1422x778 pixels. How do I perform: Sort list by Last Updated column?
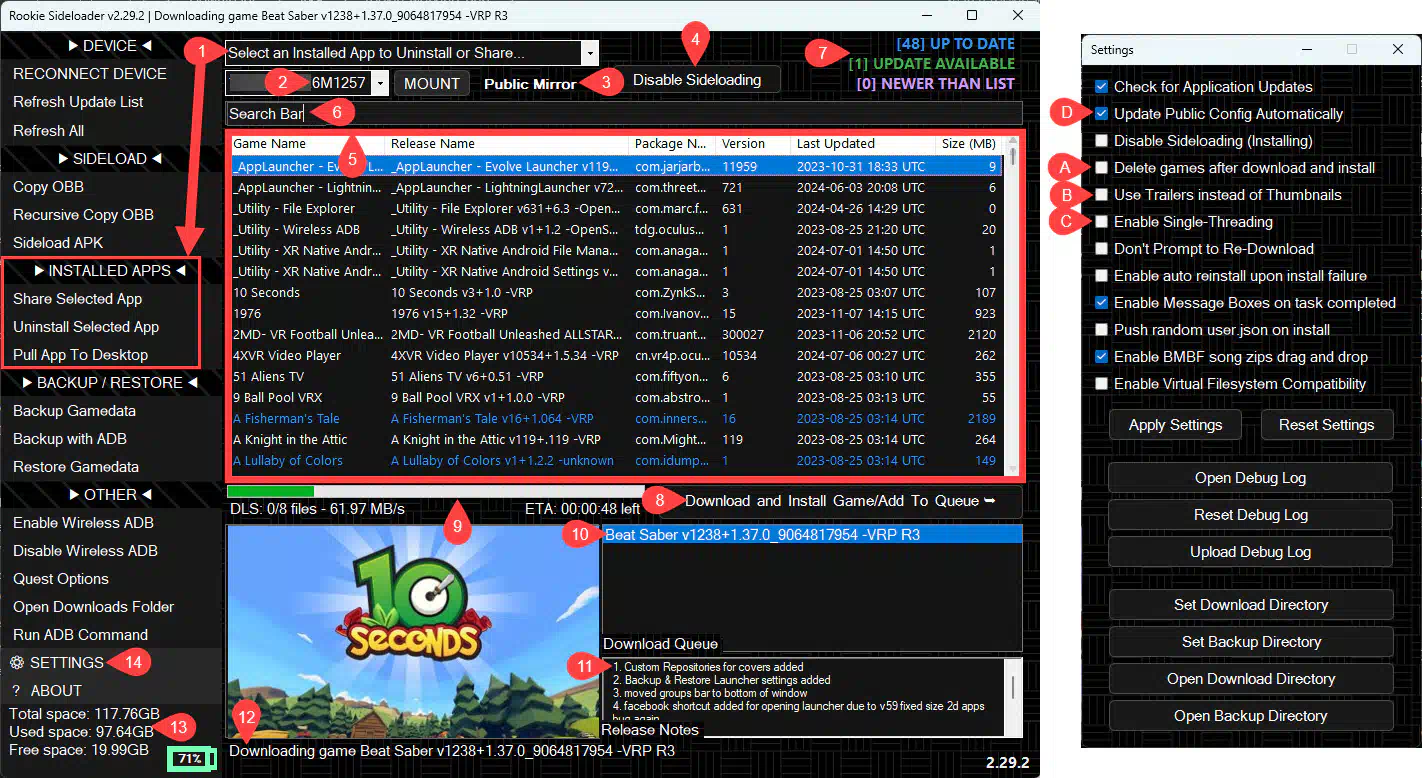(835, 144)
